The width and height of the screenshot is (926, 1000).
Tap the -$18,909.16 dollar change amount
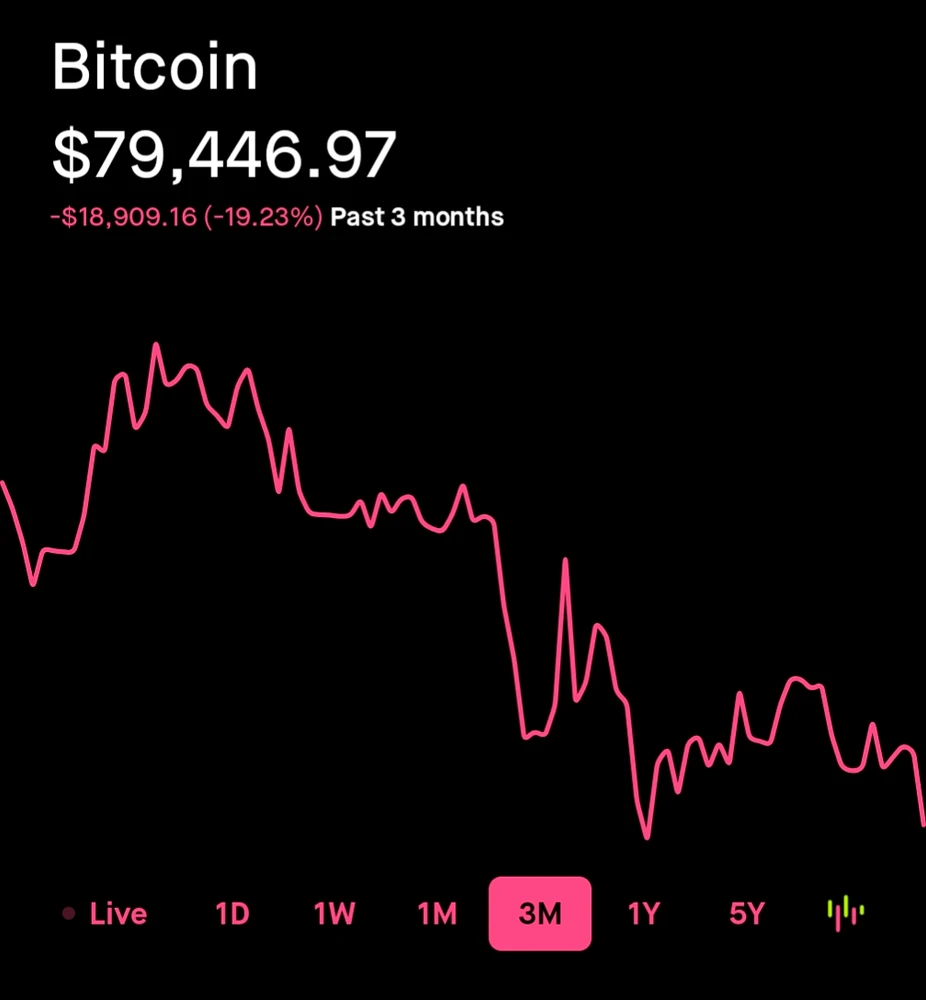pyautogui.click(x=123, y=217)
